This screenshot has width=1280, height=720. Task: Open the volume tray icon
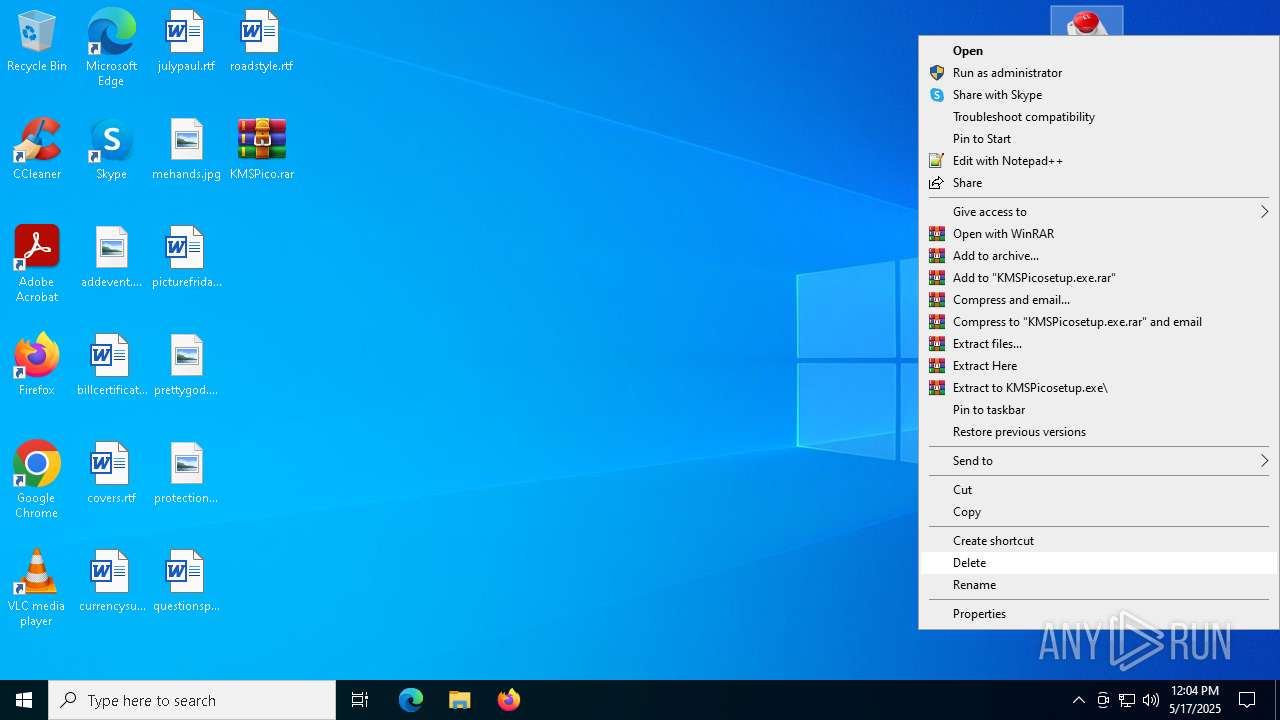1150,700
